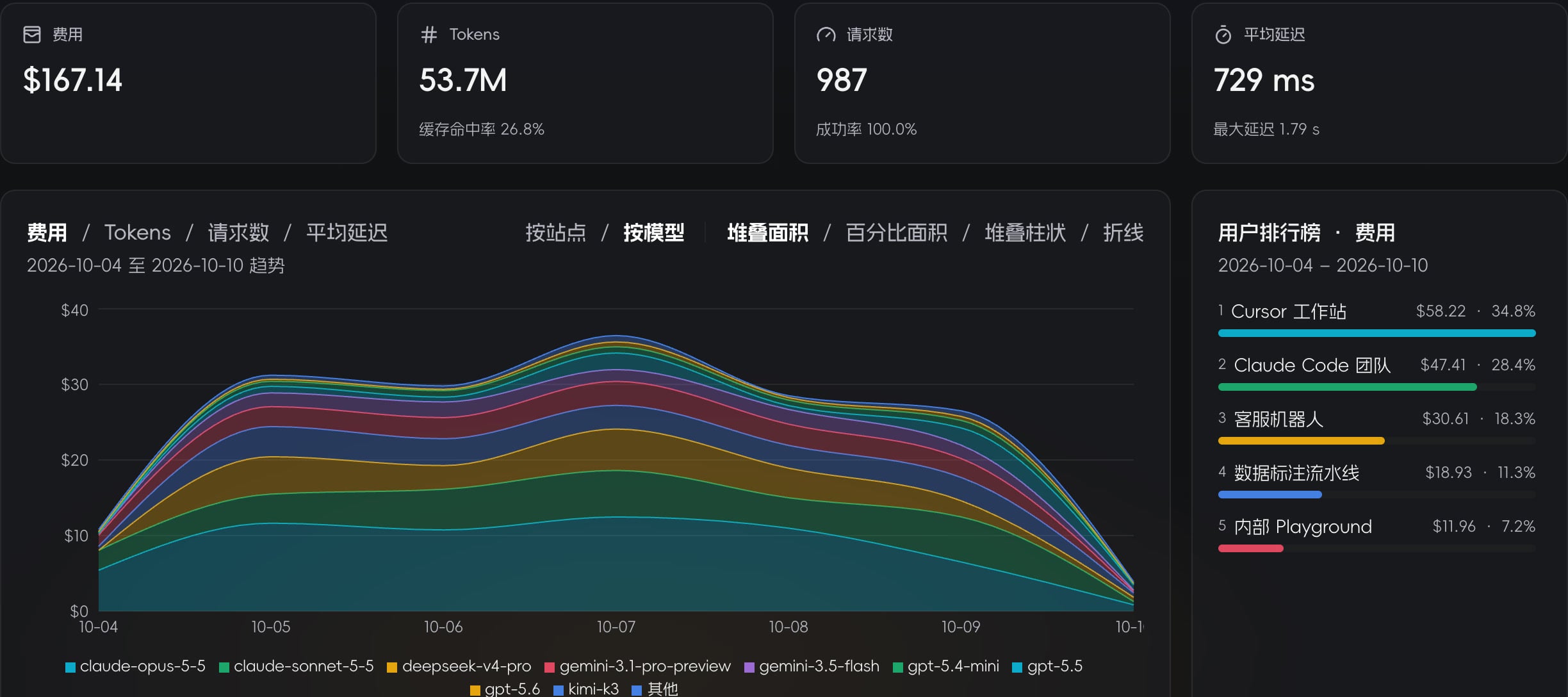Click the $40 y-axis label
1568x697 pixels.
pyautogui.click(x=74, y=311)
